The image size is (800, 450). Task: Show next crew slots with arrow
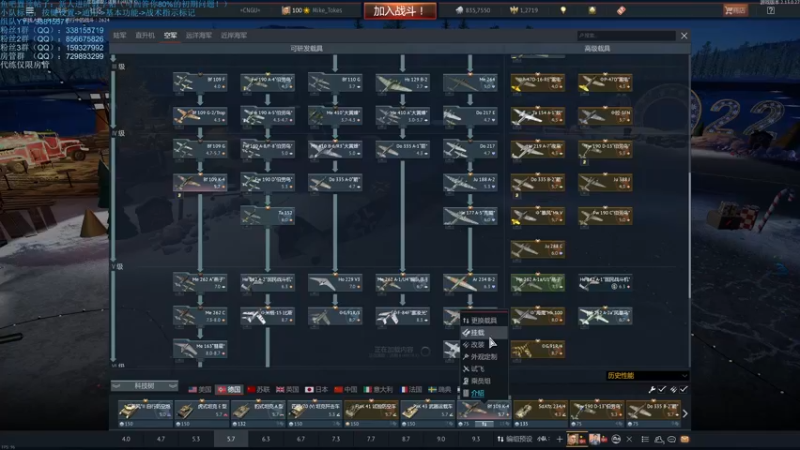coord(685,414)
